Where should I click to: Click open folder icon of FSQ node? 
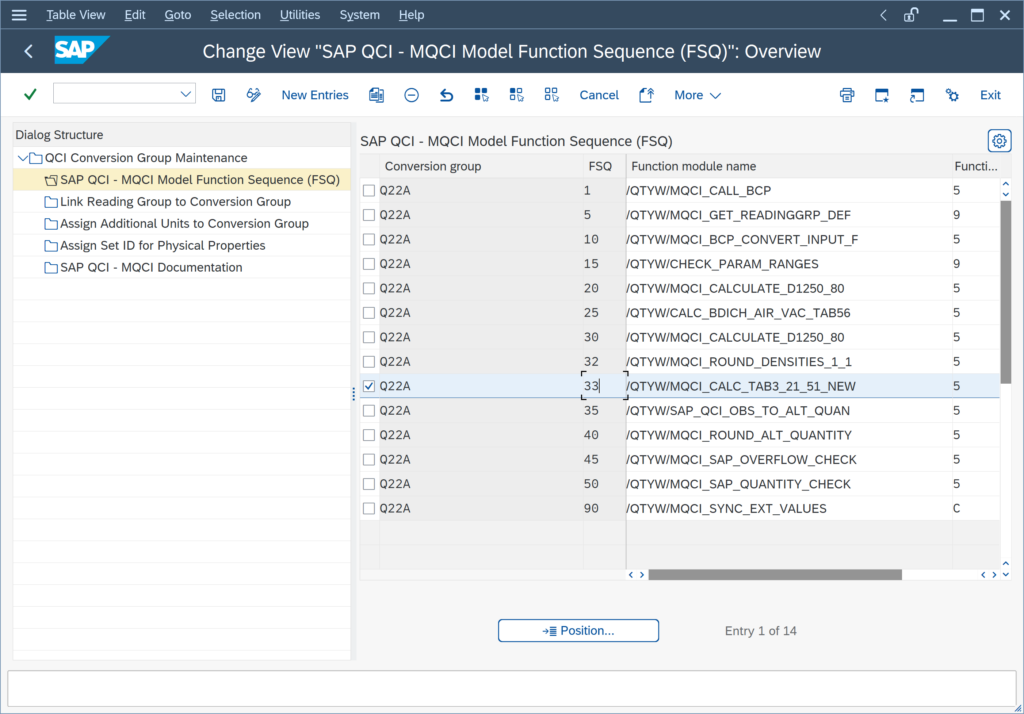point(51,180)
